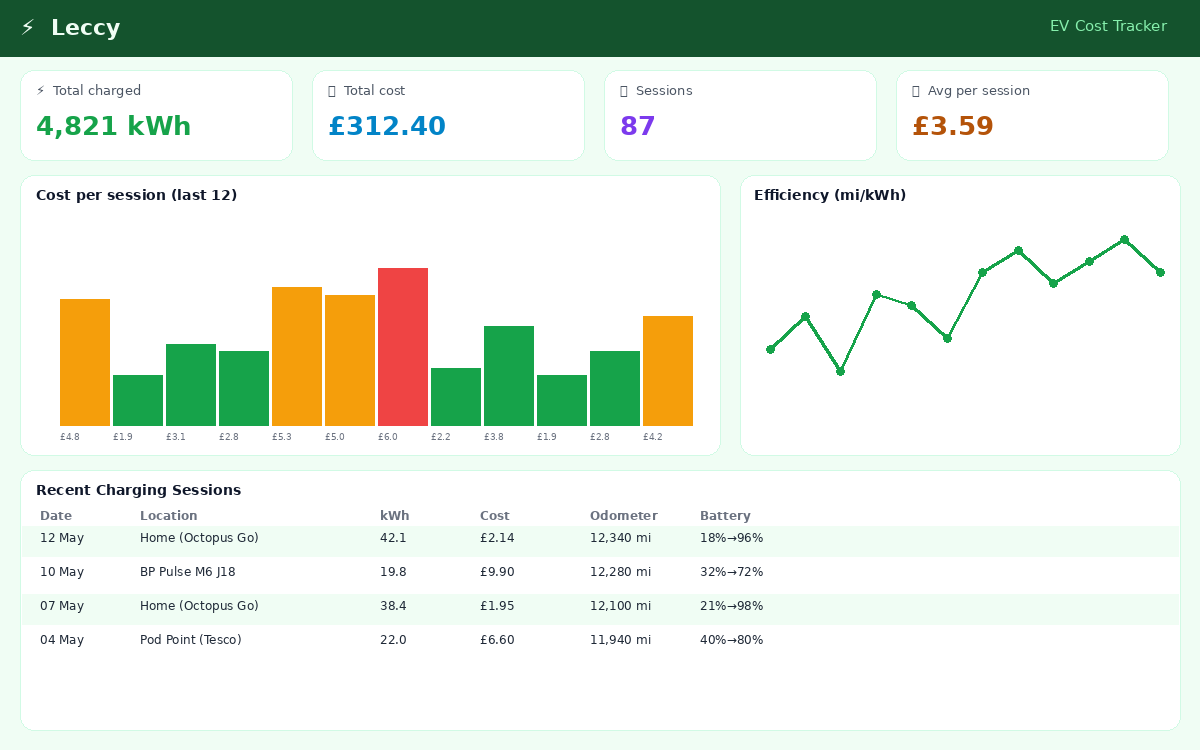Click the Recent Charging Sessions heading
1200x750 pixels.
pos(138,491)
